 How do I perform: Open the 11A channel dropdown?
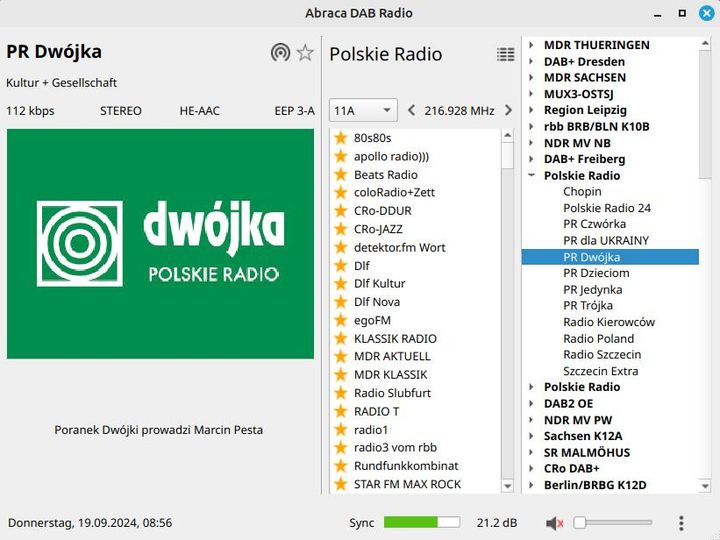click(361, 110)
